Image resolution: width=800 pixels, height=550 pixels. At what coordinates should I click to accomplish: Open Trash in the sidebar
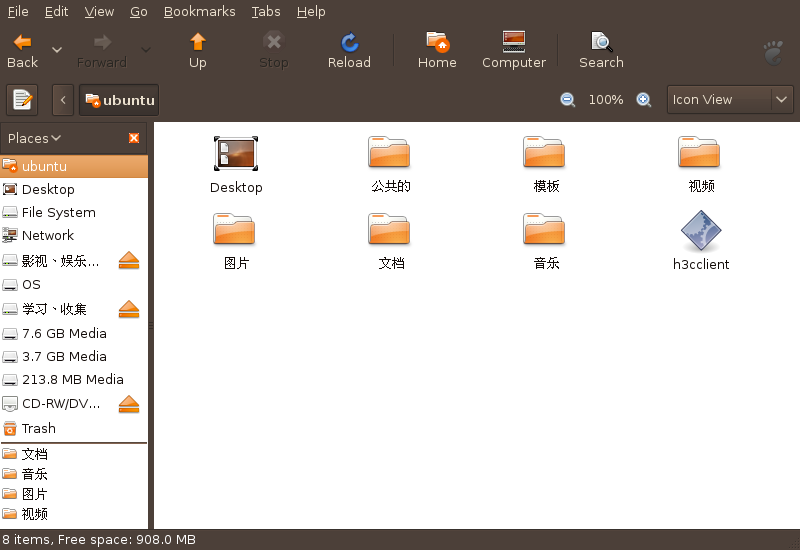pyautogui.click(x=74, y=429)
